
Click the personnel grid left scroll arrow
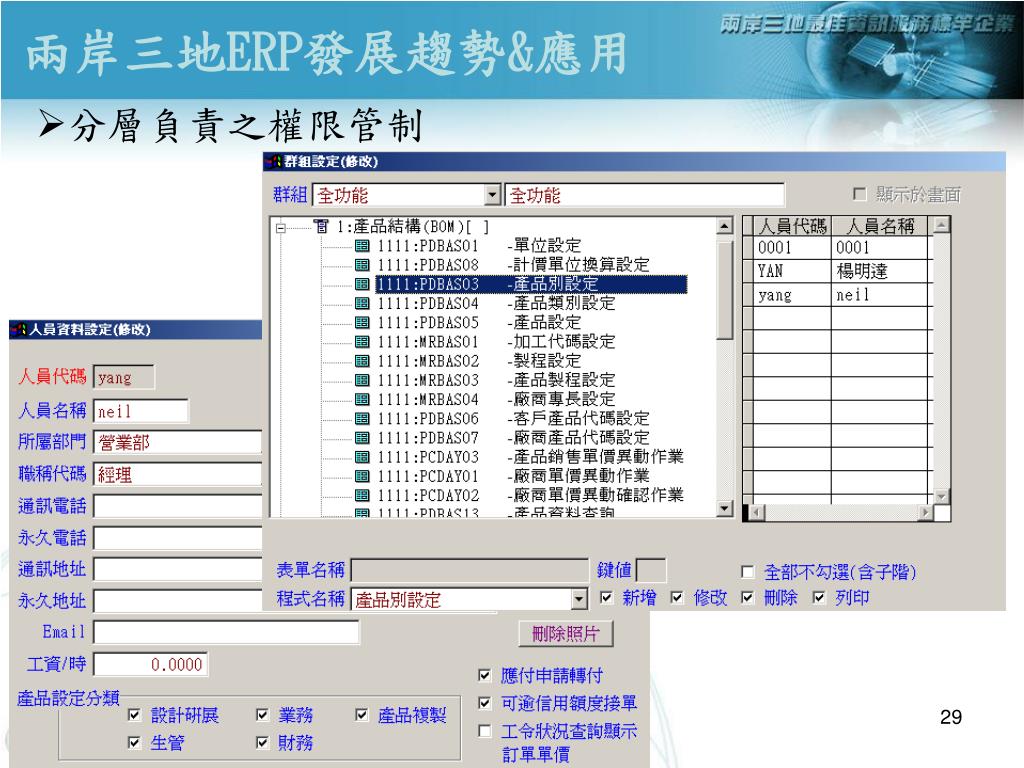[x=756, y=513]
